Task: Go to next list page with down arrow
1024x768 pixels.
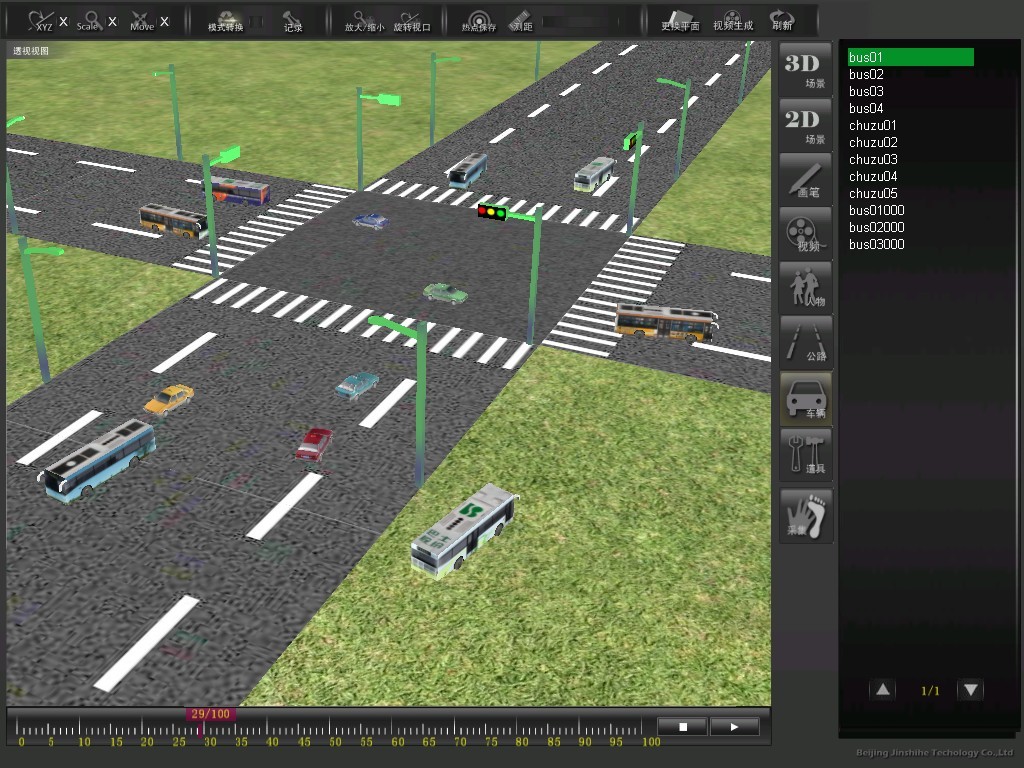Action: pyautogui.click(x=970, y=690)
